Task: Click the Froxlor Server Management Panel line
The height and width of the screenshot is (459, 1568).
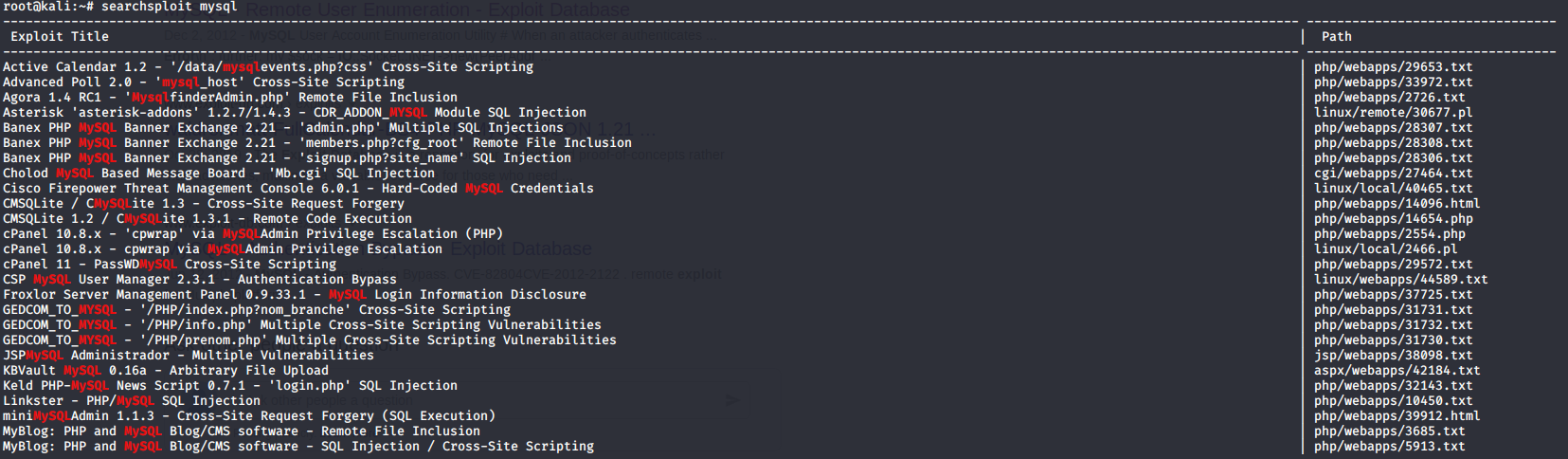Action: 295,295
